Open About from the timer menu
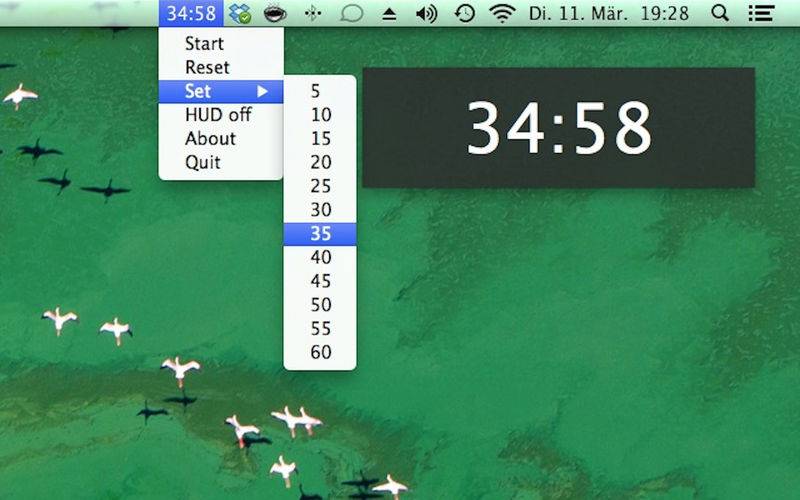800x500 pixels. [x=221, y=139]
